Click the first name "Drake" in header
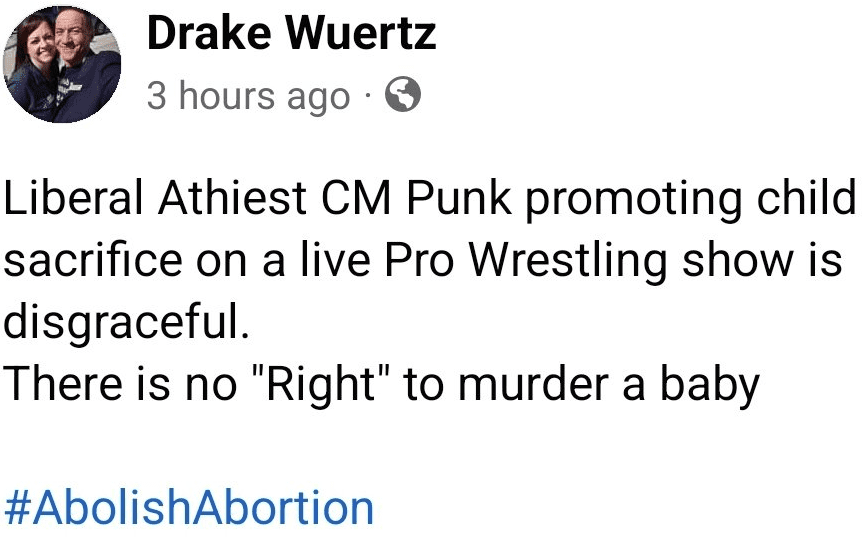Image resolution: width=867 pixels, height=539 pixels. tap(207, 35)
